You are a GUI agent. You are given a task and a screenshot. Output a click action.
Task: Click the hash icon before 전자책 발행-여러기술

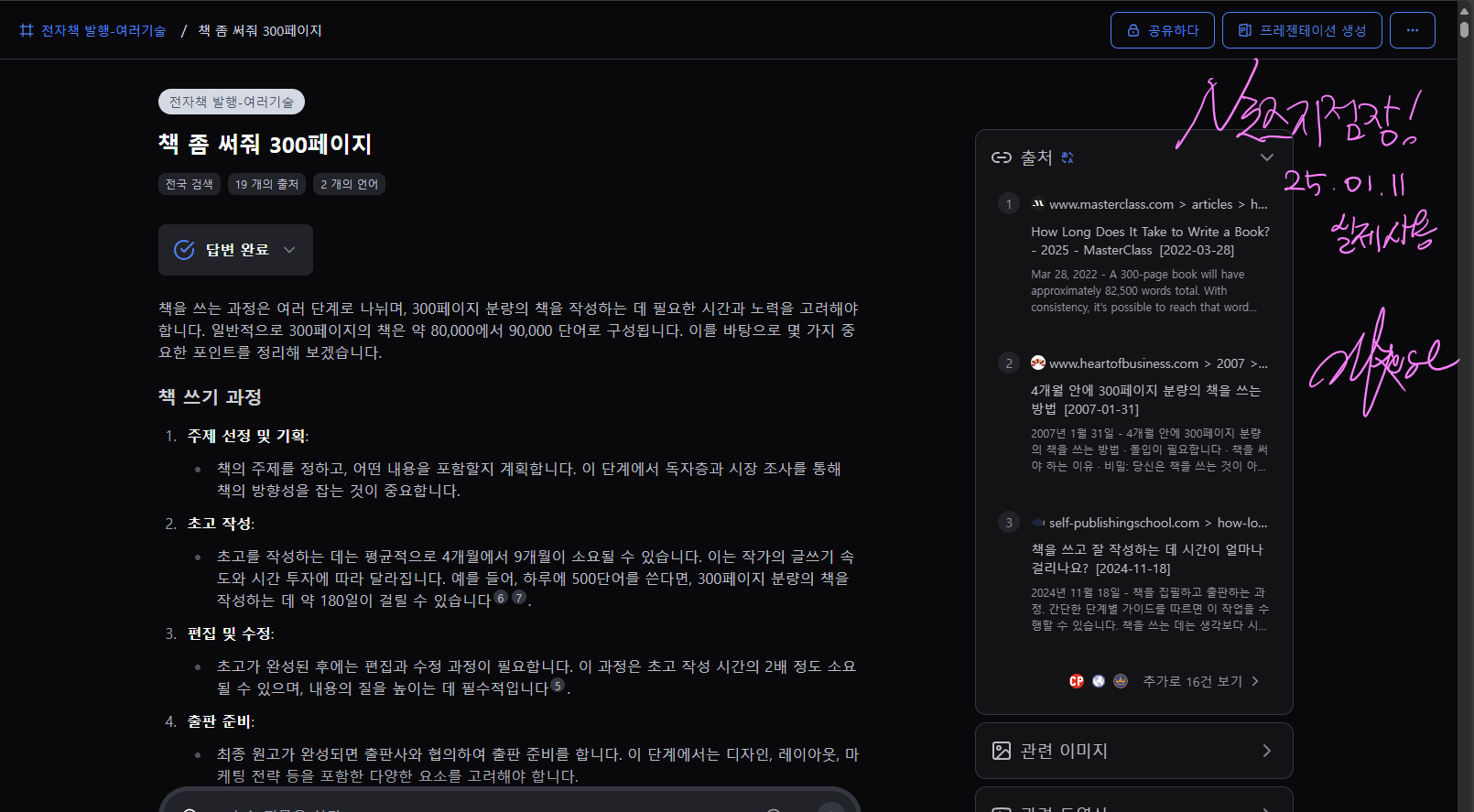(27, 30)
